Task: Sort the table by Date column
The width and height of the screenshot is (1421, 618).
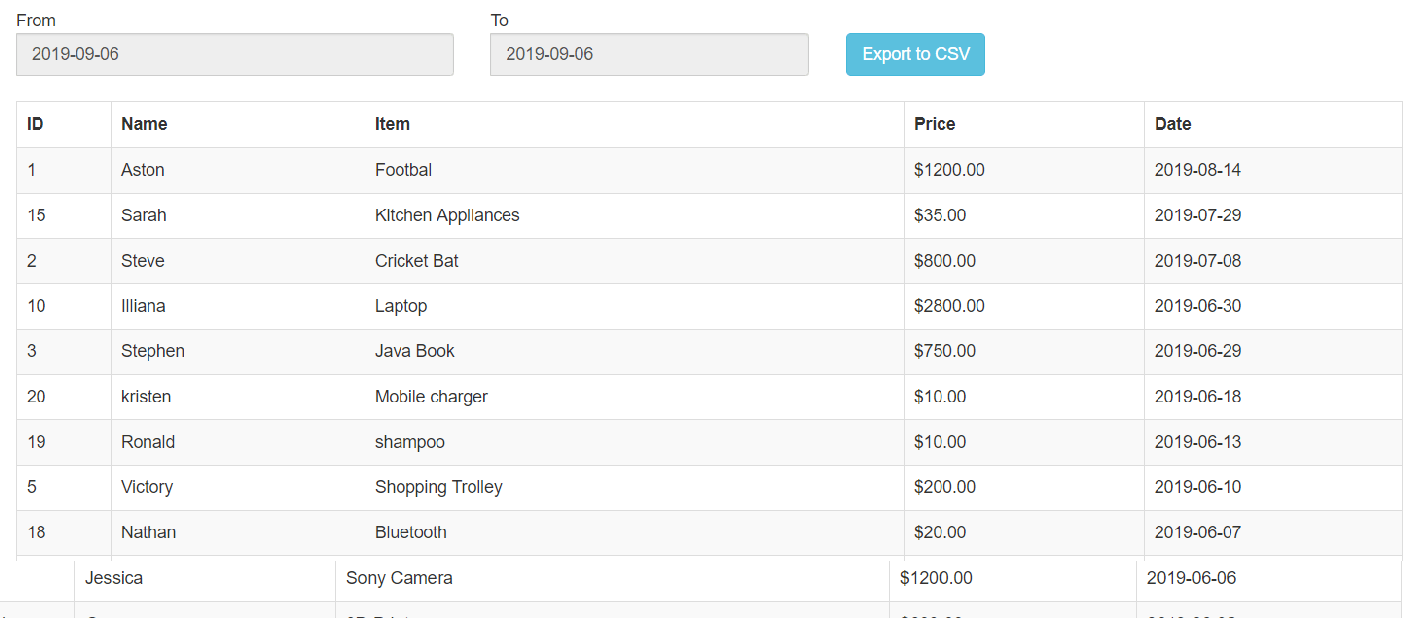Action: click(x=1173, y=123)
